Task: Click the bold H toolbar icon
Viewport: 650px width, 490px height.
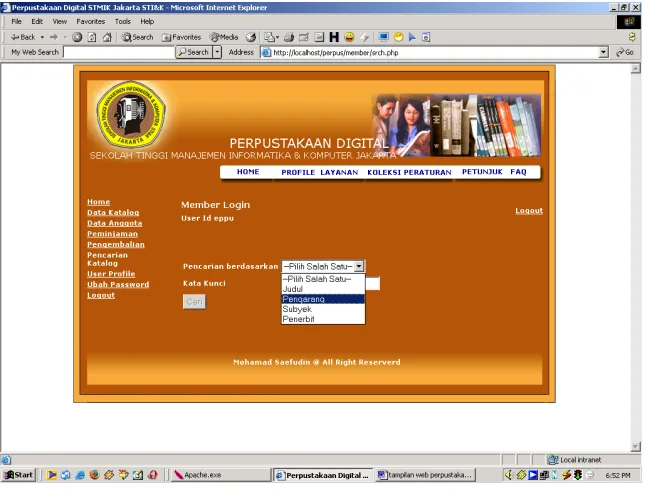Action: [334, 37]
